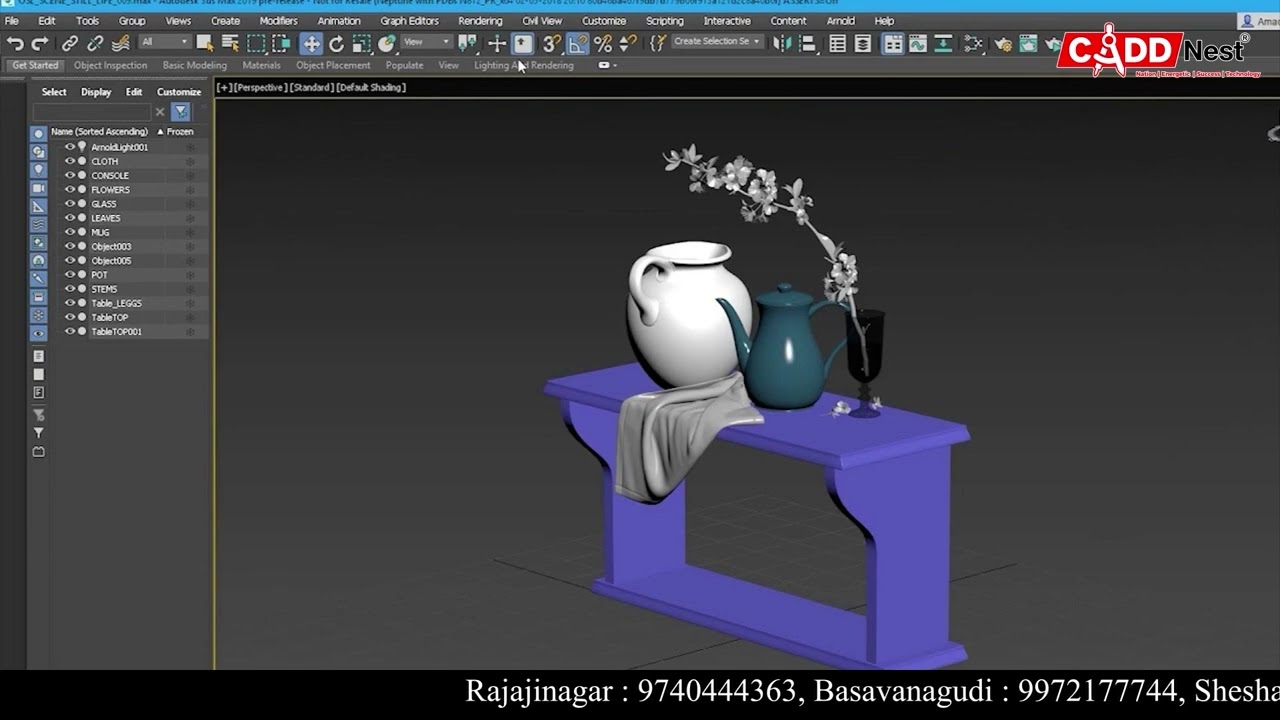The height and width of the screenshot is (720, 1280).
Task: Activate the Select and Rotate tool
Action: pos(336,43)
